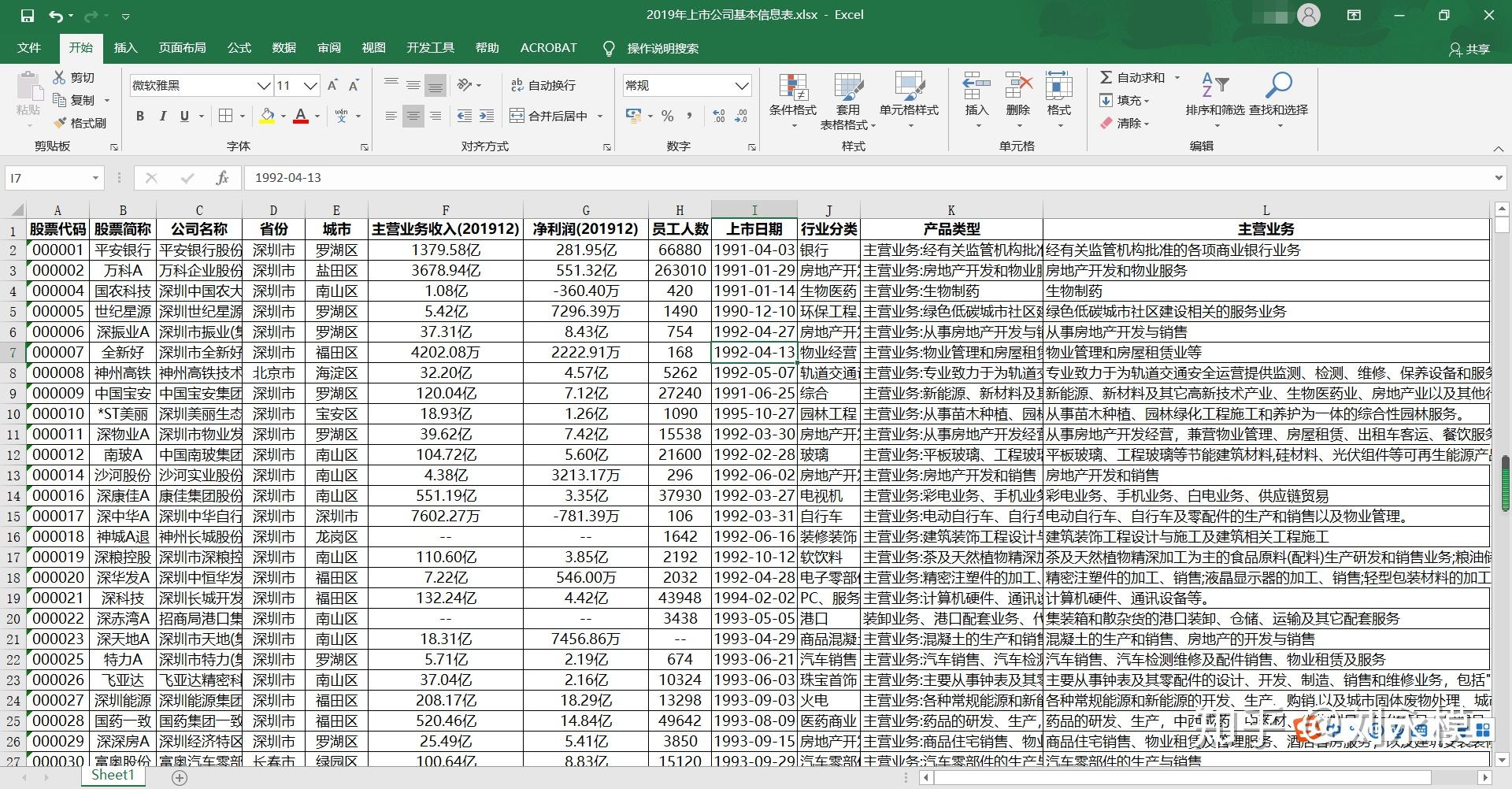Open Cell Styles (单元格样式)

[x=909, y=100]
